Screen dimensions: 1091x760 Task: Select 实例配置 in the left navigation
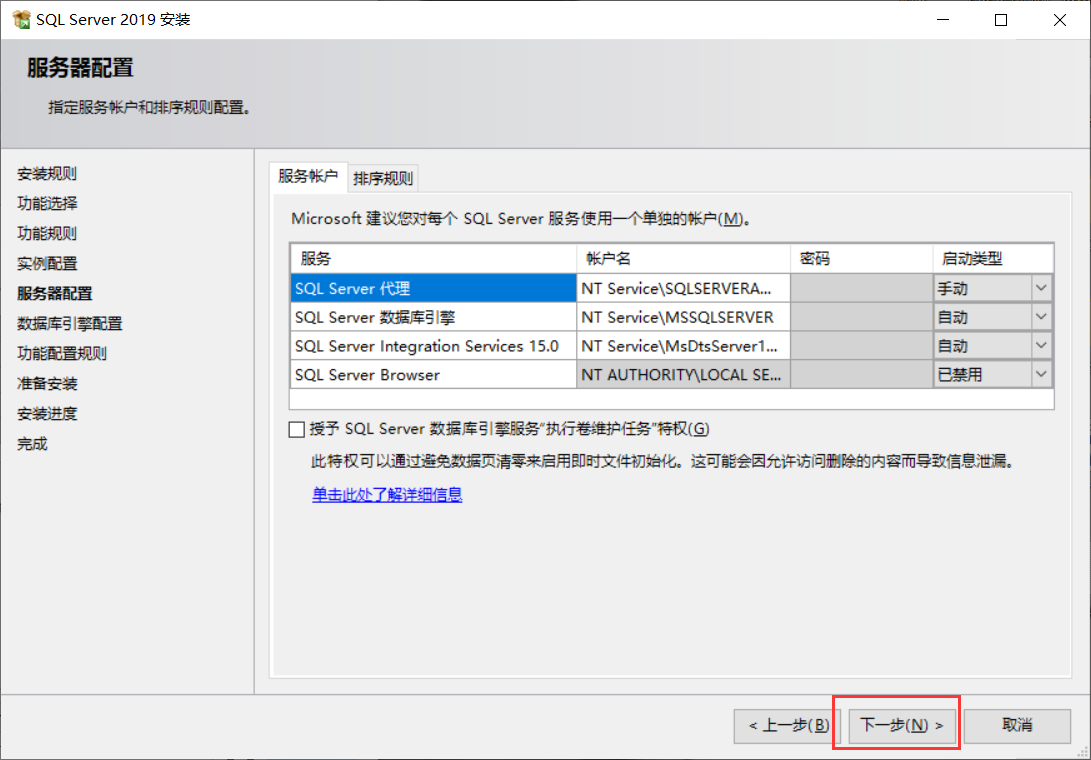[46, 263]
